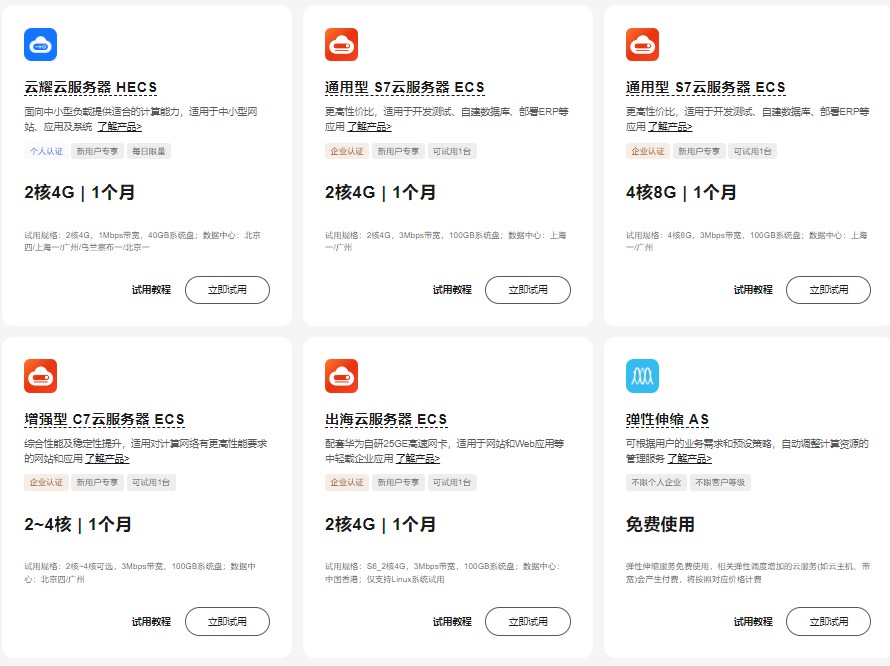Click 企业认证 tag on 出海云服务器 card

pyautogui.click(x=347, y=482)
